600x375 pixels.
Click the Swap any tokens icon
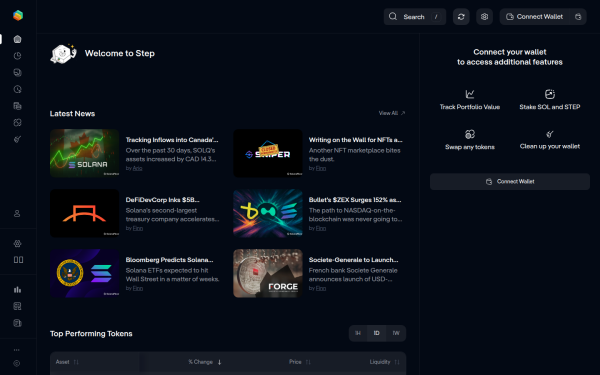[470, 134]
